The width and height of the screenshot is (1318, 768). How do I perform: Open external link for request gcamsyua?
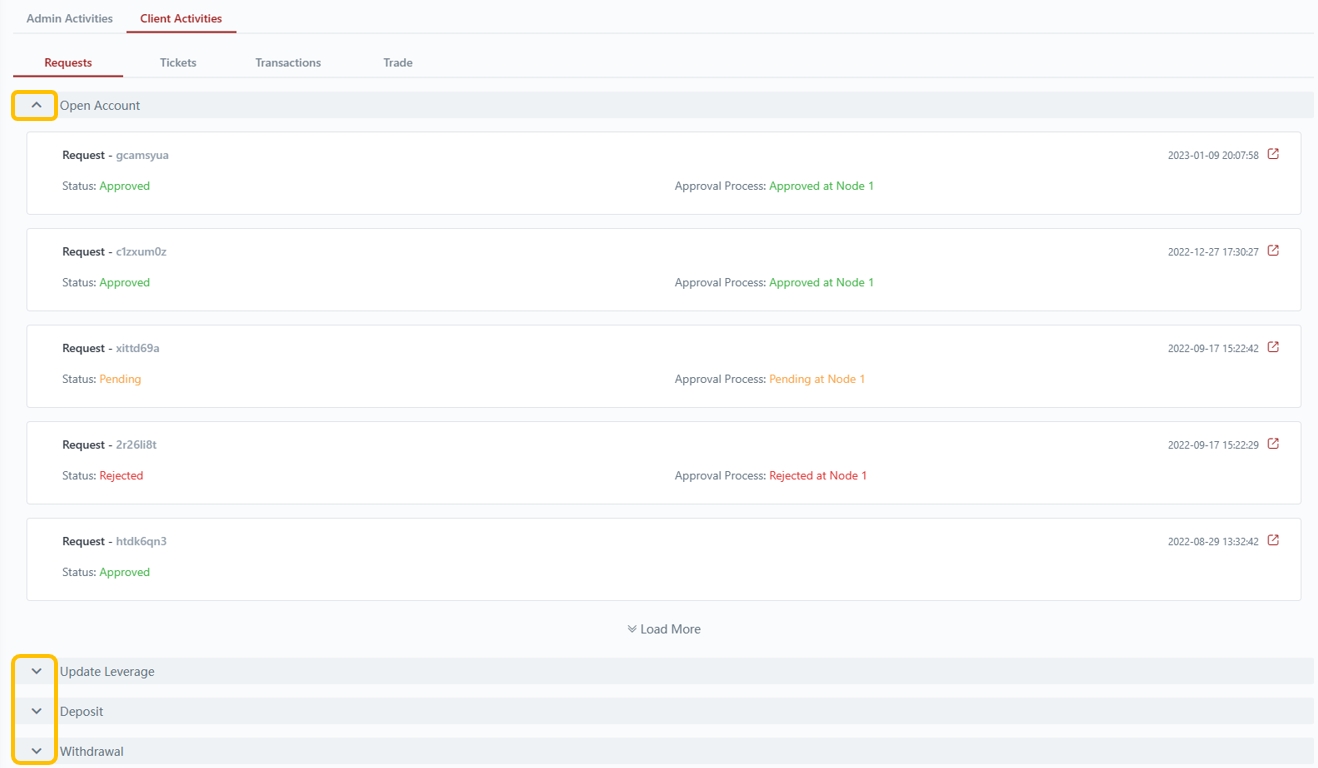(x=1273, y=154)
